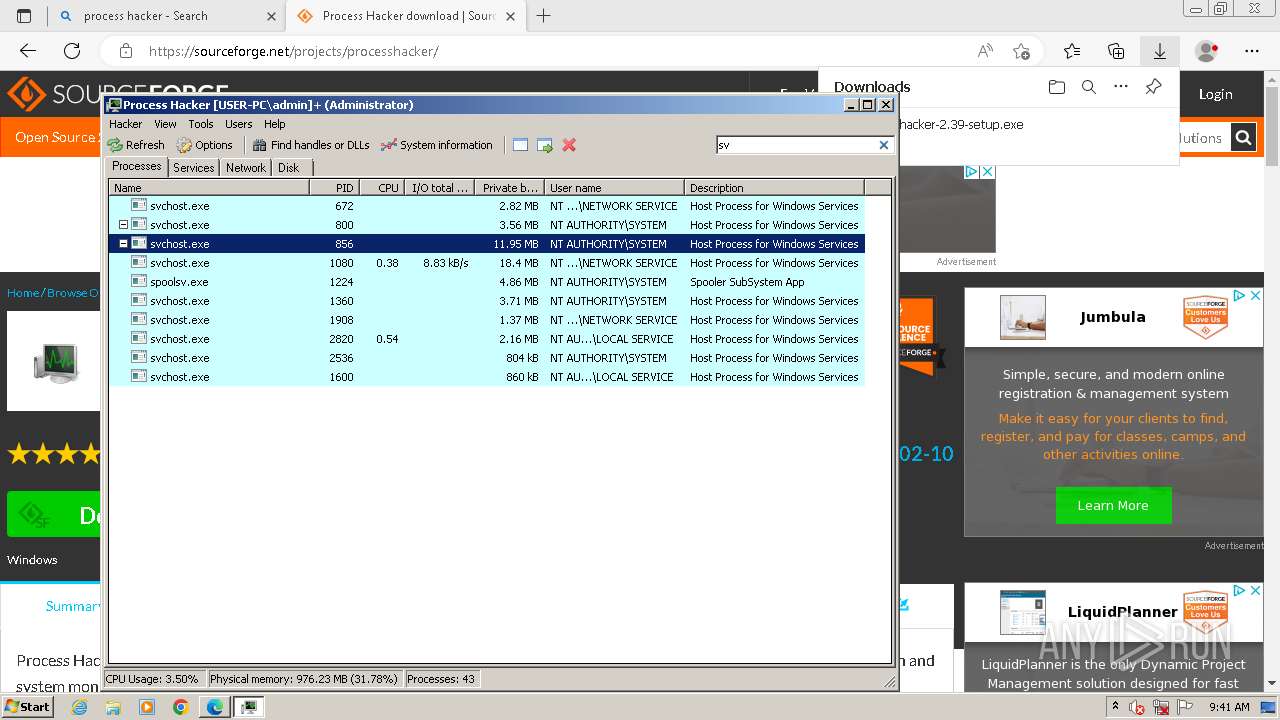Switch to the Services tab
The width and height of the screenshot is (1280, 720).
click(x=193, y=168)
